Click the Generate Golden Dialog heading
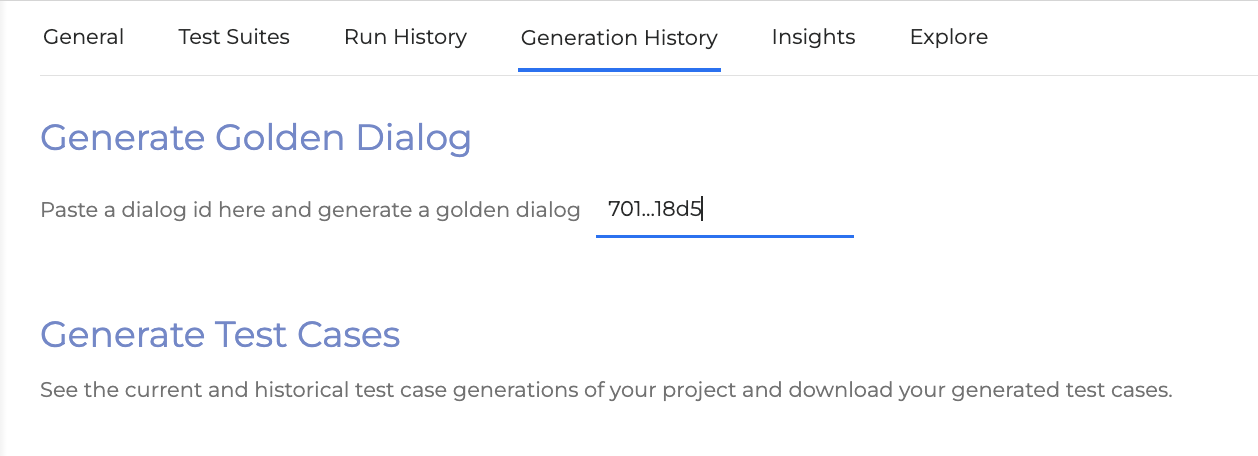The image size is (1258, 456). click(255, 138)
